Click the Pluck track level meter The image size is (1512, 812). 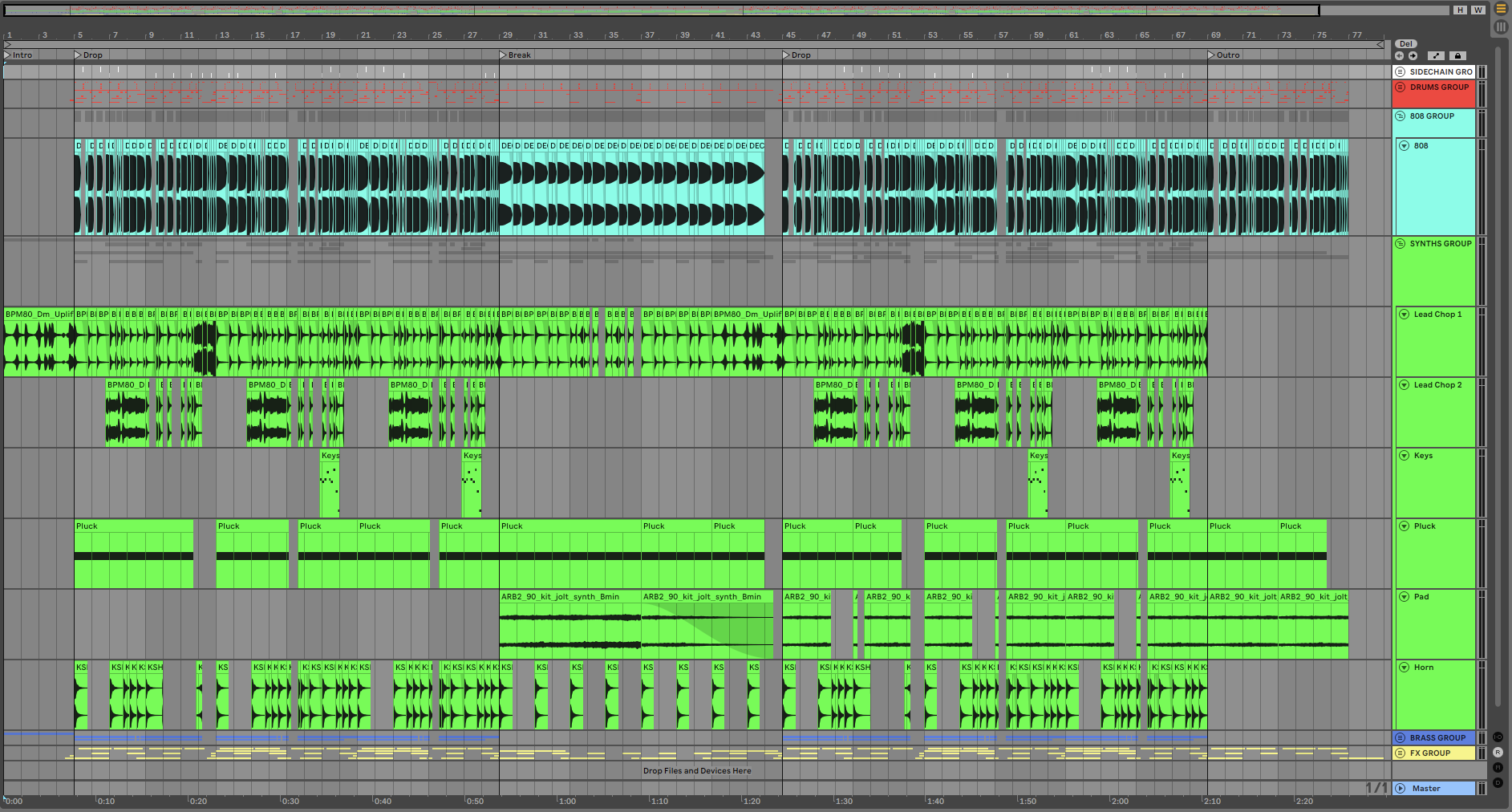[1482, 554]
